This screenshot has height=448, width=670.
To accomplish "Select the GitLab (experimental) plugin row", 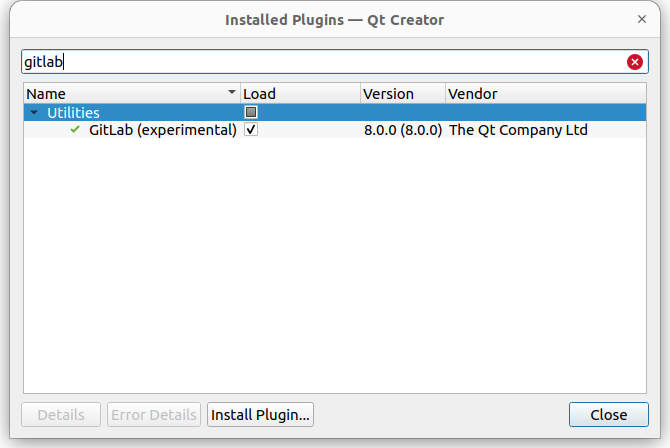I will pos(163,130).
